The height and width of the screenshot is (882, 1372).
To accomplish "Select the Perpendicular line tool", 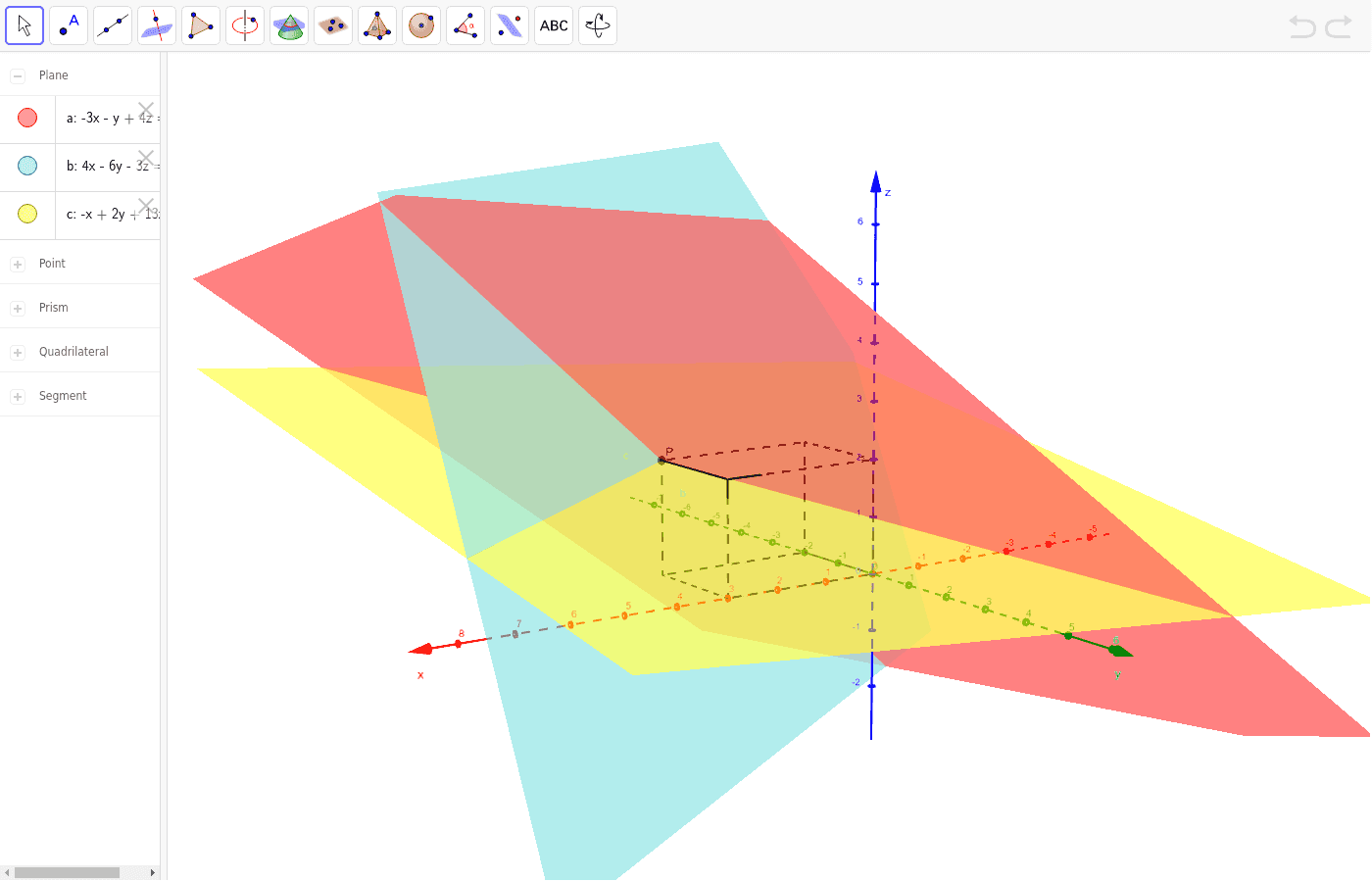I will (156, 25).
